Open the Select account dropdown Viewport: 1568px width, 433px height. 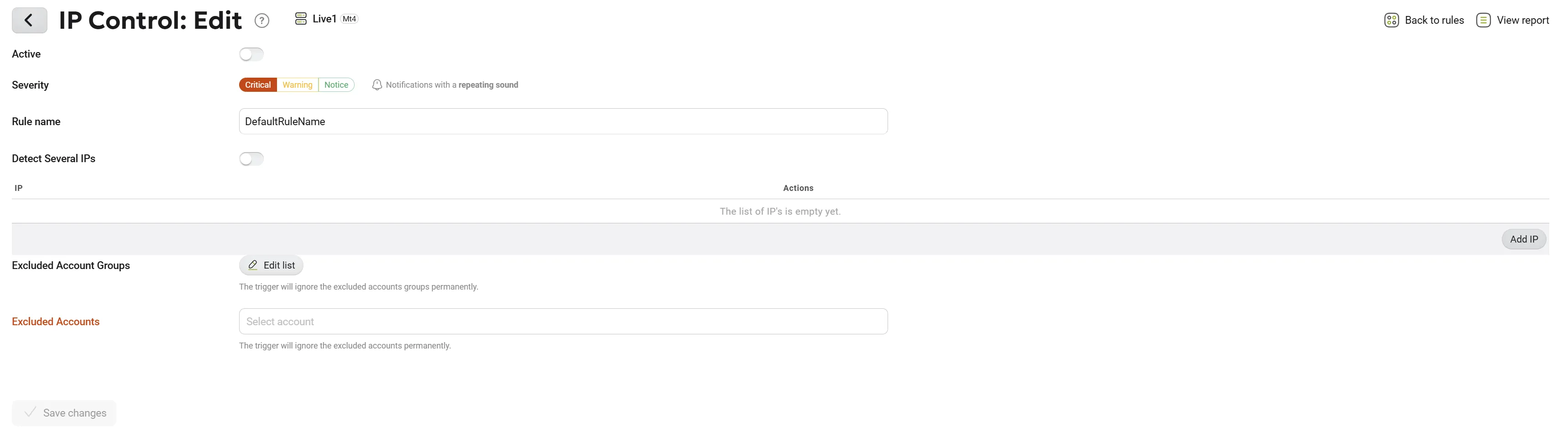pyautogui.click(x=563, y=321)
